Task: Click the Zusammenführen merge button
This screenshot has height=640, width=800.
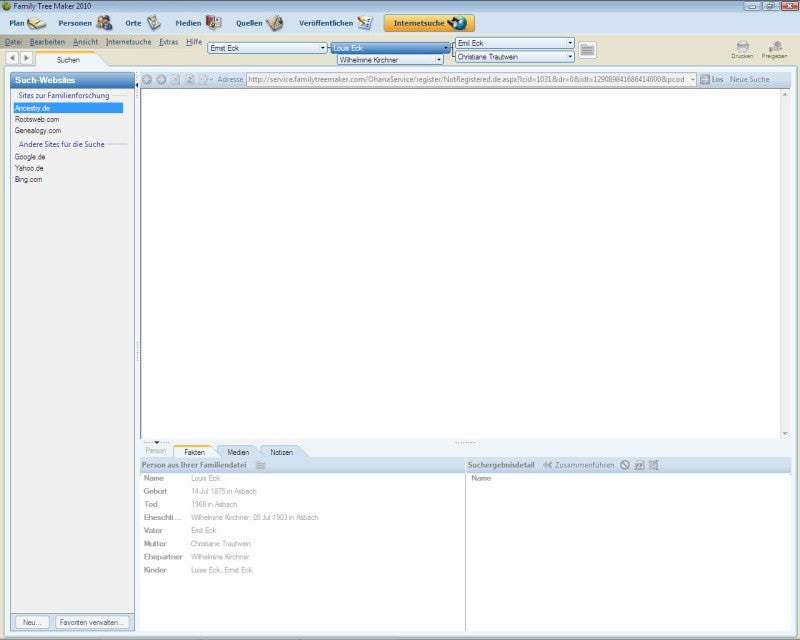Action: (x=579, y=465)
